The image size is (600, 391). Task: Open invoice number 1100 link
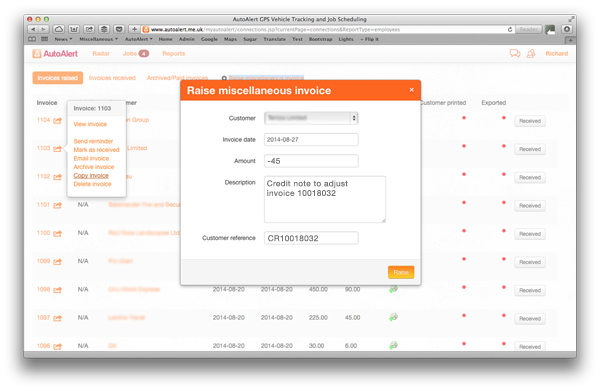coord(44,233)
